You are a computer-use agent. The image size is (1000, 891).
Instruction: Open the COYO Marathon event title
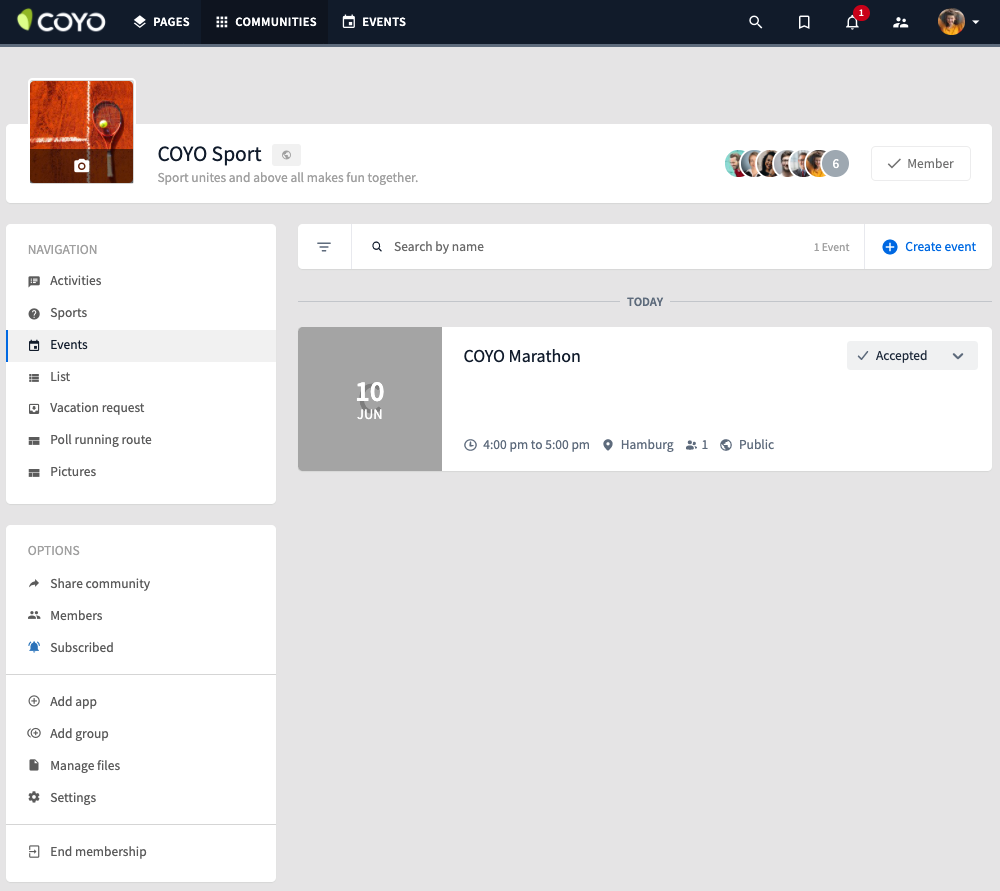[522, 356]
